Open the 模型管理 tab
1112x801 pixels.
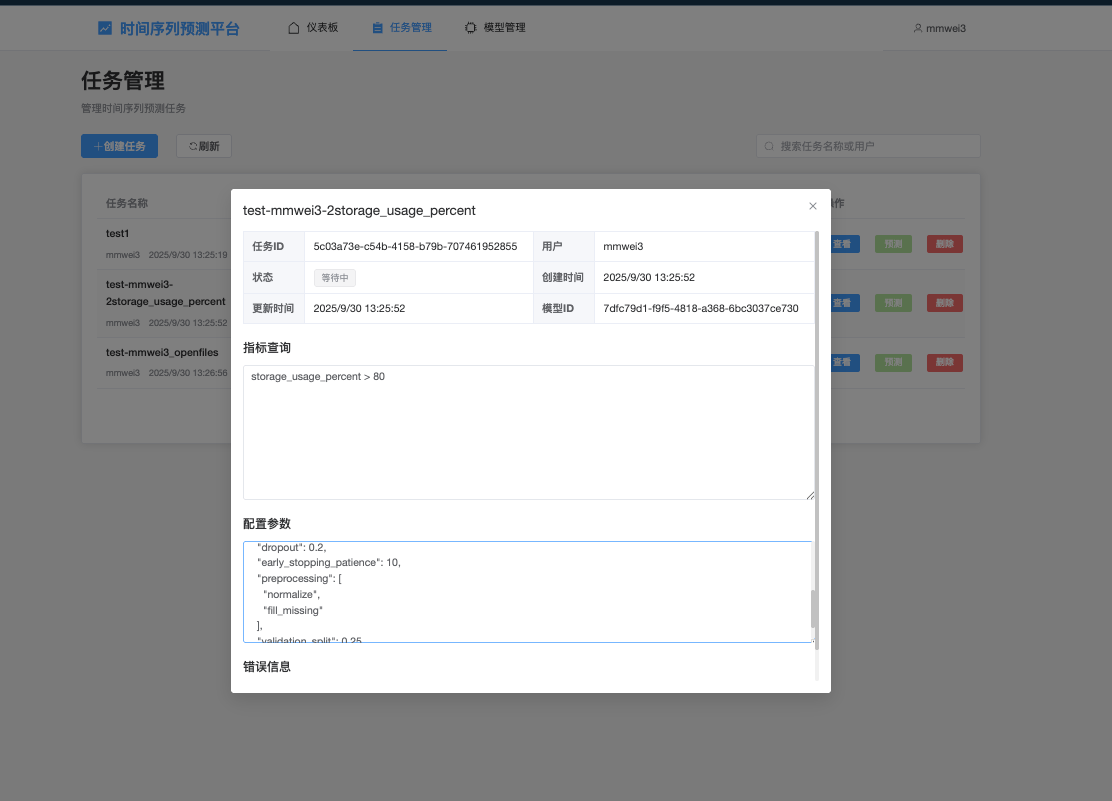(x=495, y=28)
